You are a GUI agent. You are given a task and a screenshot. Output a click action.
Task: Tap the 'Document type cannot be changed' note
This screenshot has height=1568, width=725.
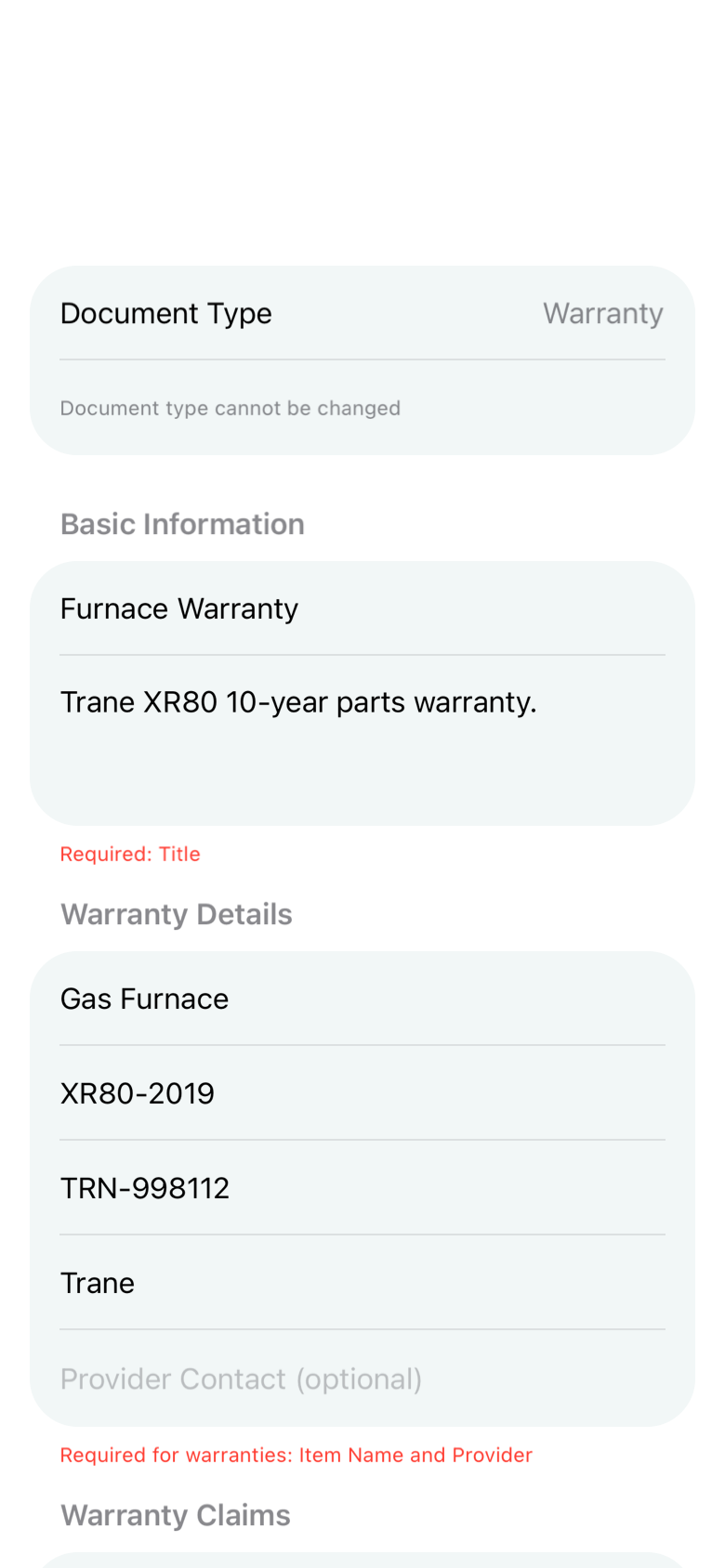230,409
